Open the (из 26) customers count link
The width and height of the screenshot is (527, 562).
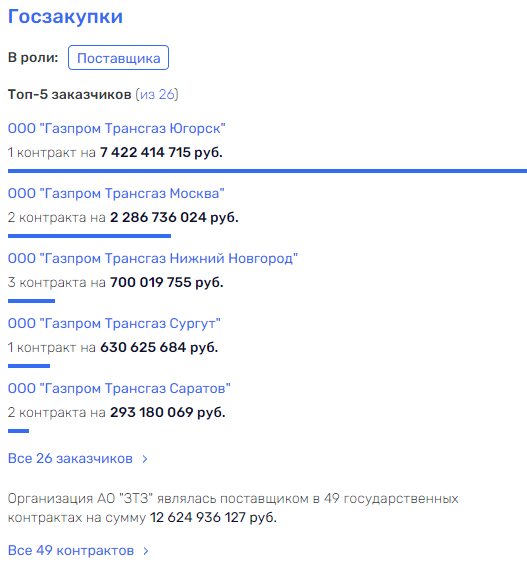coord(157,94)
